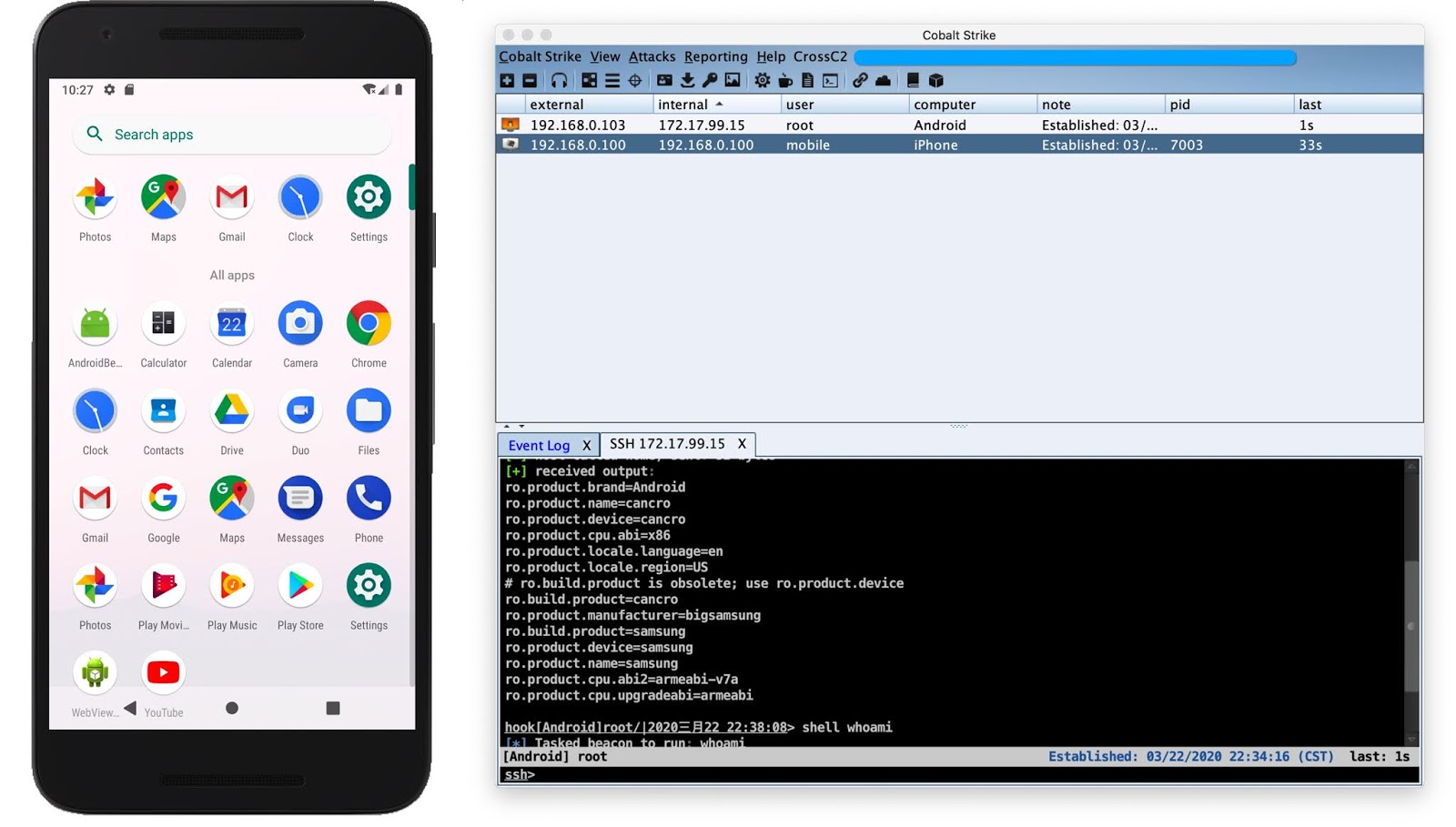This screenshot has height=827, width=1456.
Task: View Keystrokes using the key icon
Action: pos(710,81)
